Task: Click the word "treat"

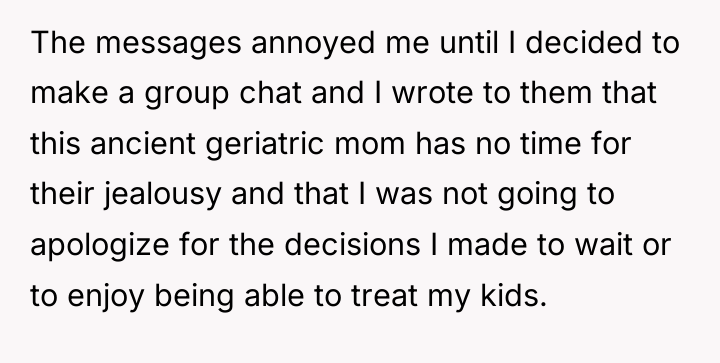Action: [384, 296]
